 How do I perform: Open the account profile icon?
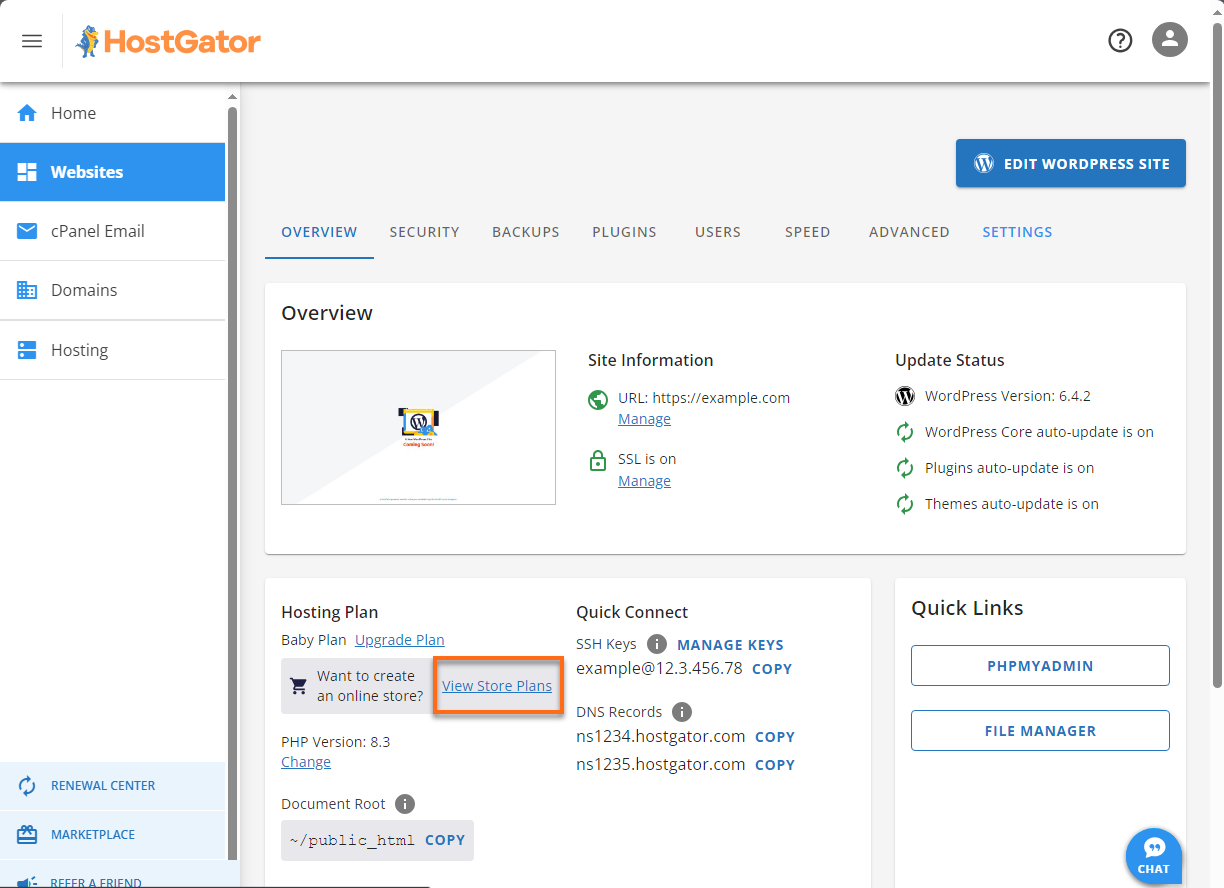1169,40
